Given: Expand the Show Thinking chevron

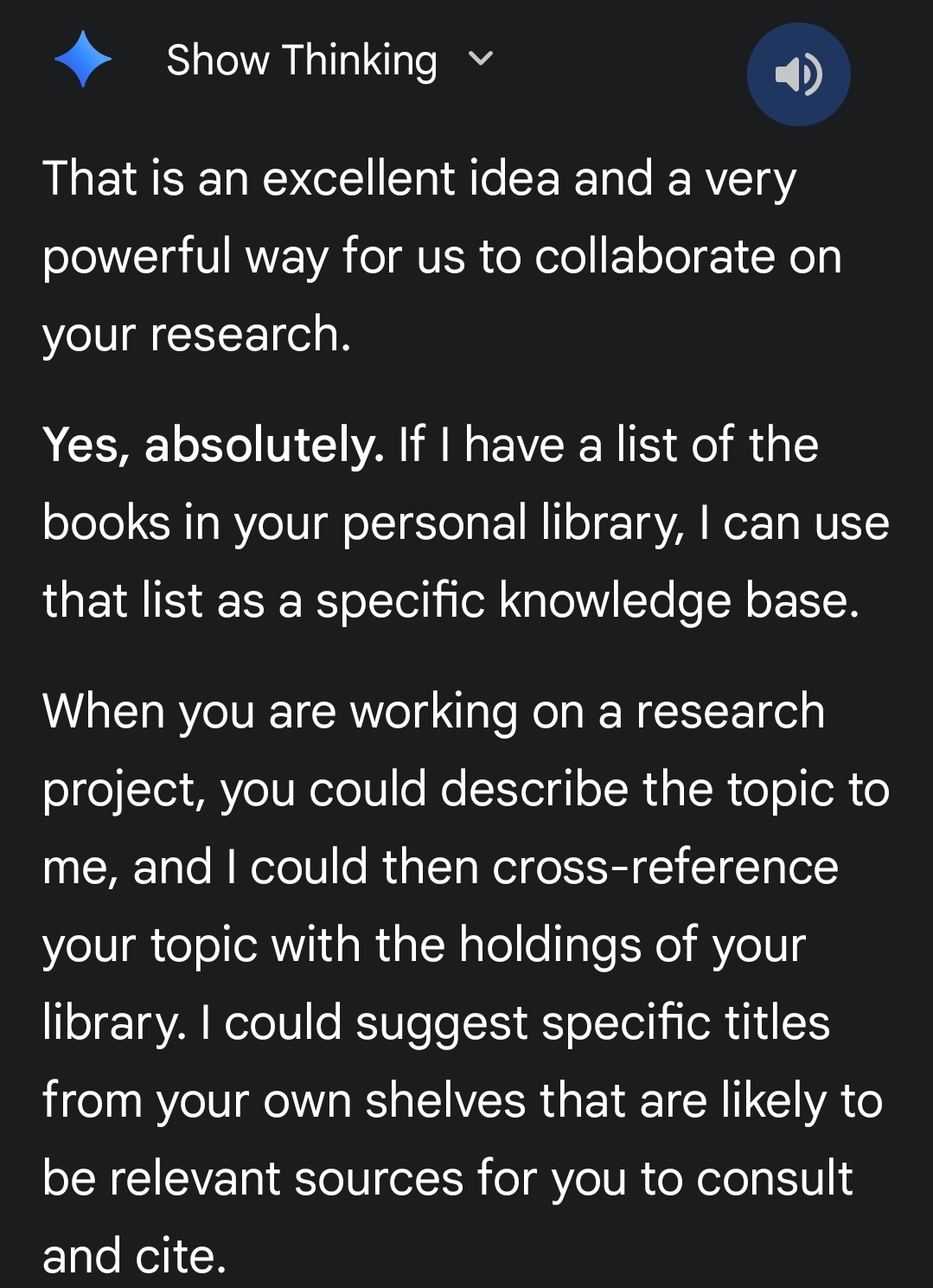Looking at the screenshot, I should tap(480, 59).
